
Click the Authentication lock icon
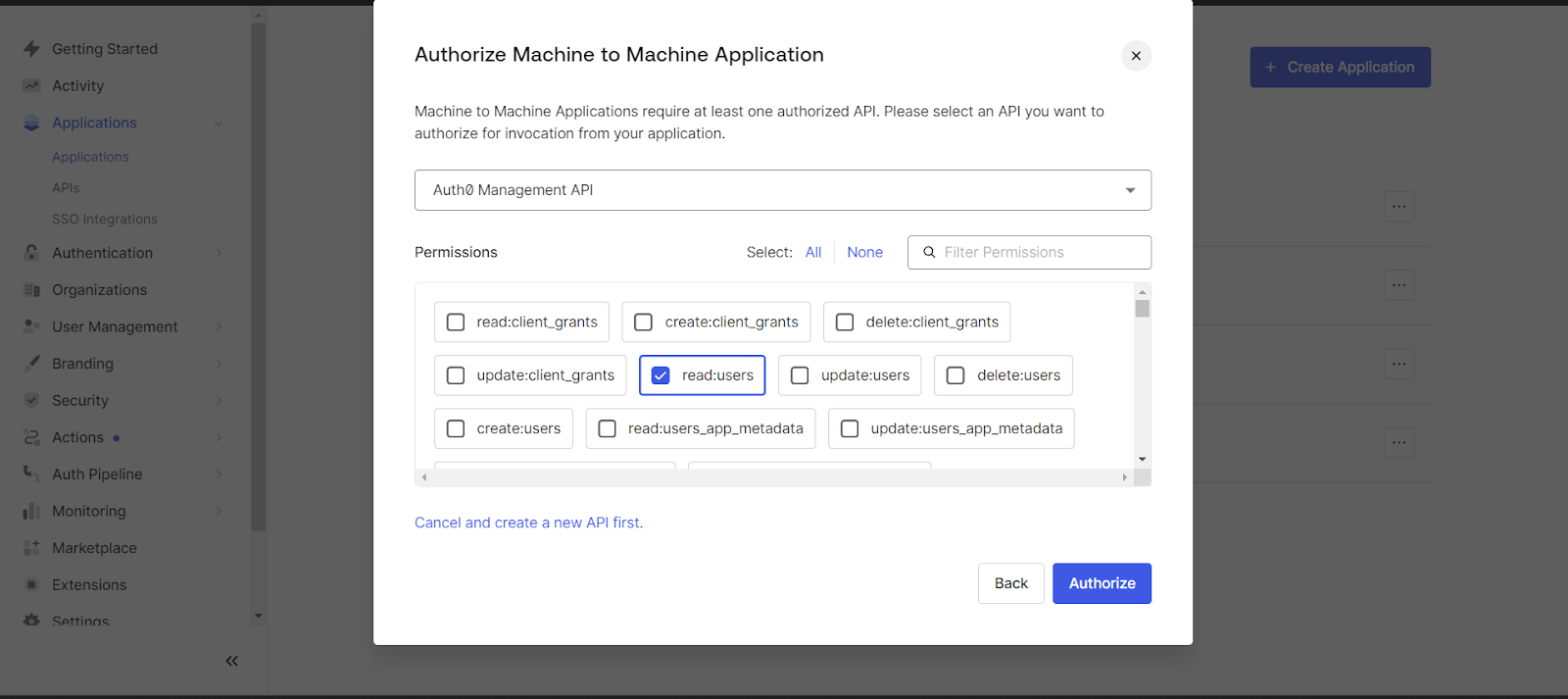point(31,253)
